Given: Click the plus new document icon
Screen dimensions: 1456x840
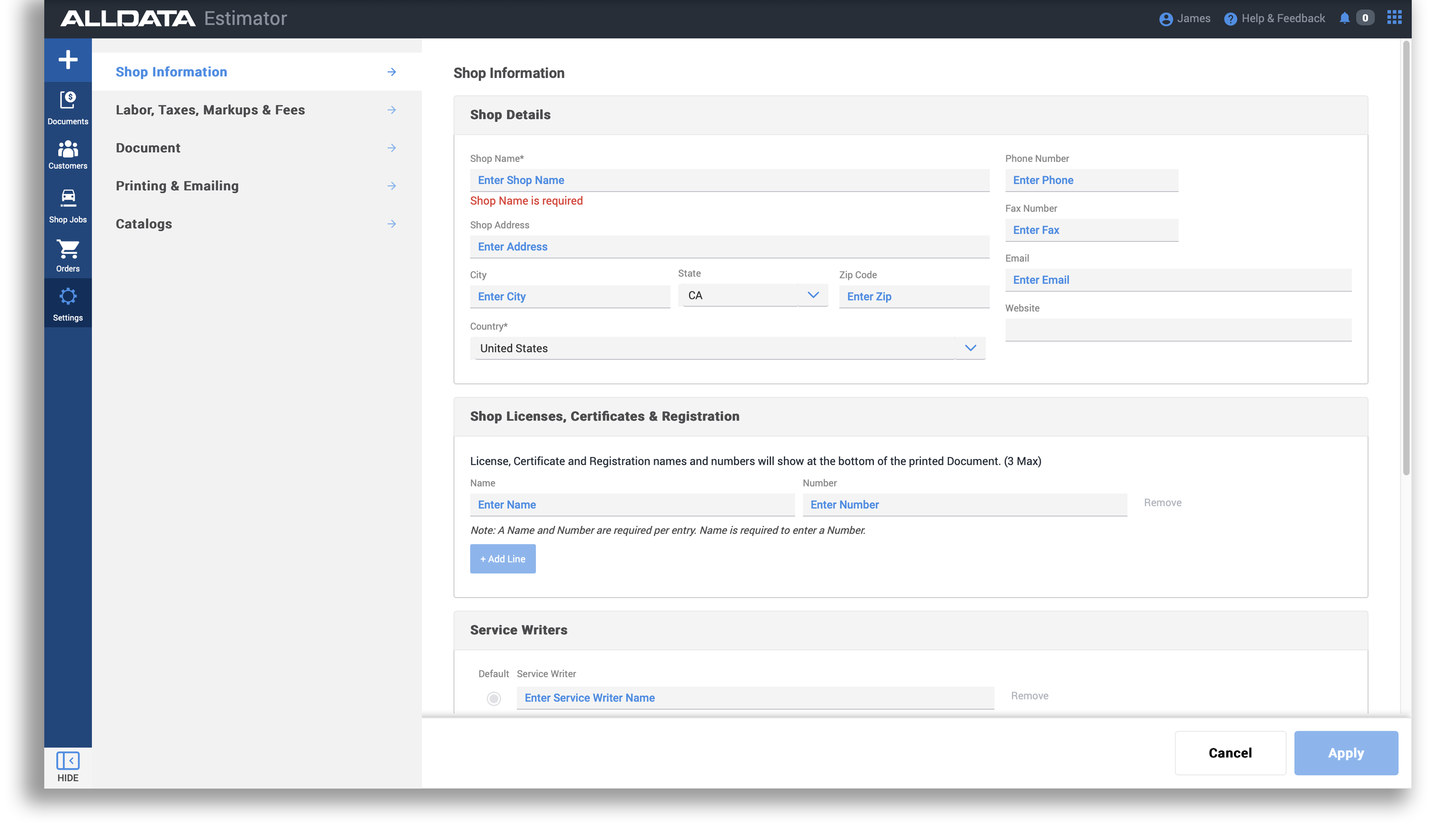Looking at the screenshot, I should [x=67, y=59].
